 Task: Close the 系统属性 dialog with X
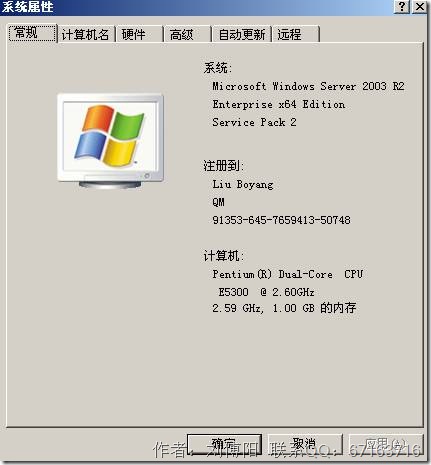pos(420,6)
